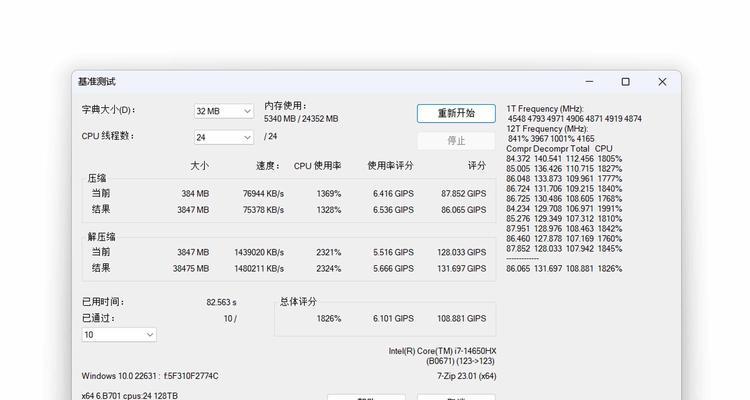Click the overall rating 6.101 GIPS
The image size is (750, 400).
[x=393, y=319]
